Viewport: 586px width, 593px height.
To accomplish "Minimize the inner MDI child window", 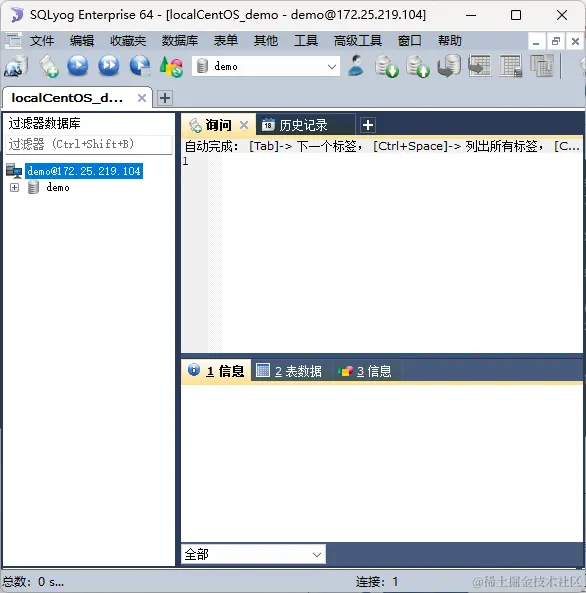I will coord(536,41).
